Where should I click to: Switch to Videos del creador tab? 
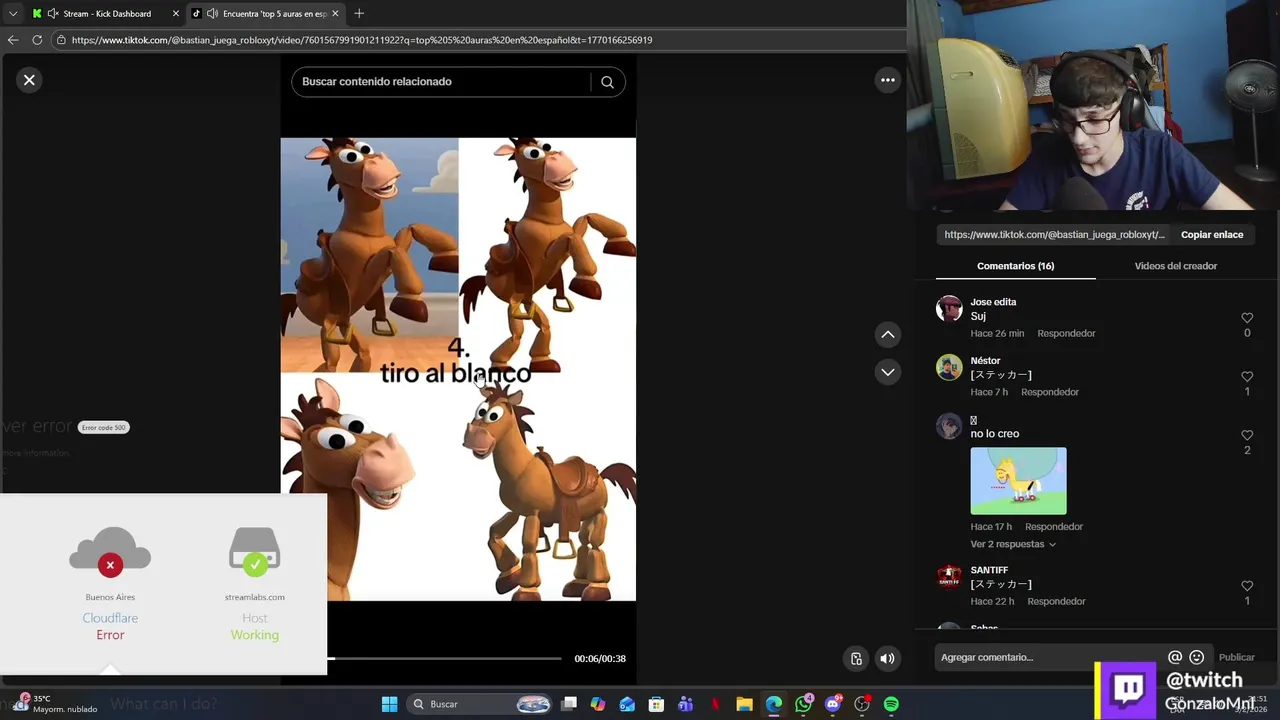(x=1175, y=266)
